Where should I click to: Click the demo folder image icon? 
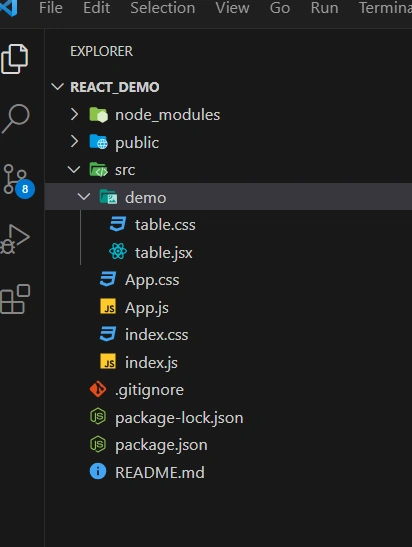pos(108,197)
